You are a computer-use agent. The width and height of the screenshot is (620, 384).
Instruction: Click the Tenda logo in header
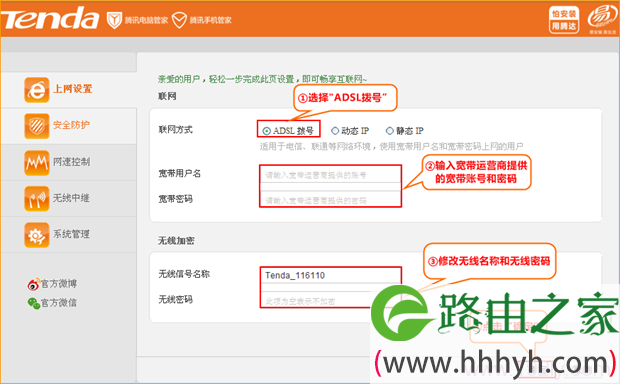click(x=49, y=19)
